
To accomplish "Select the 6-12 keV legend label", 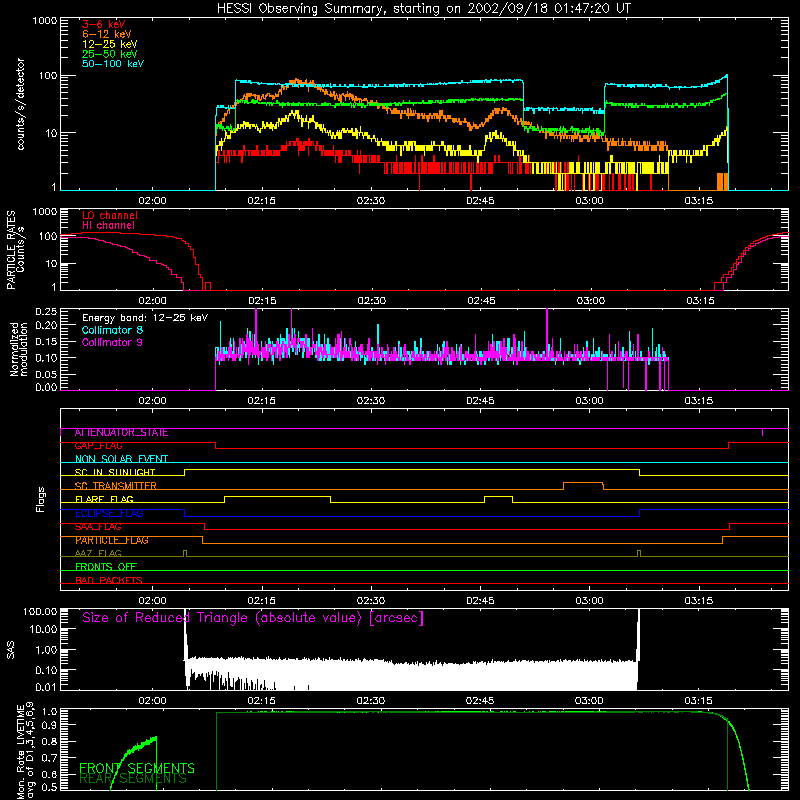I will click(x=107, y=34).
